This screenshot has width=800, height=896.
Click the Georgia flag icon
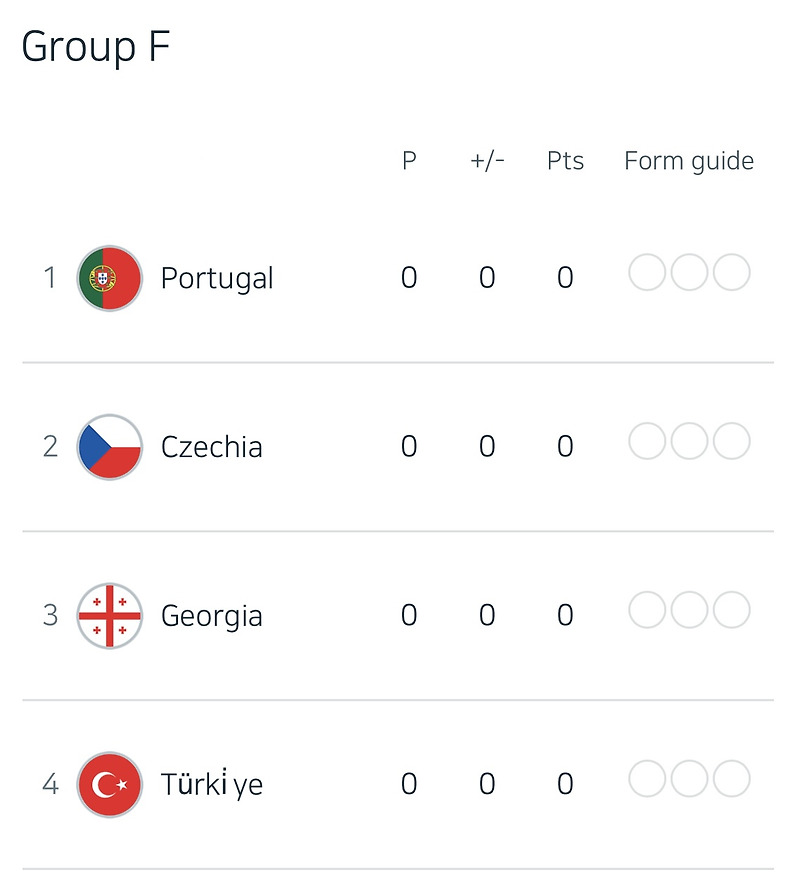click(110, 615)
